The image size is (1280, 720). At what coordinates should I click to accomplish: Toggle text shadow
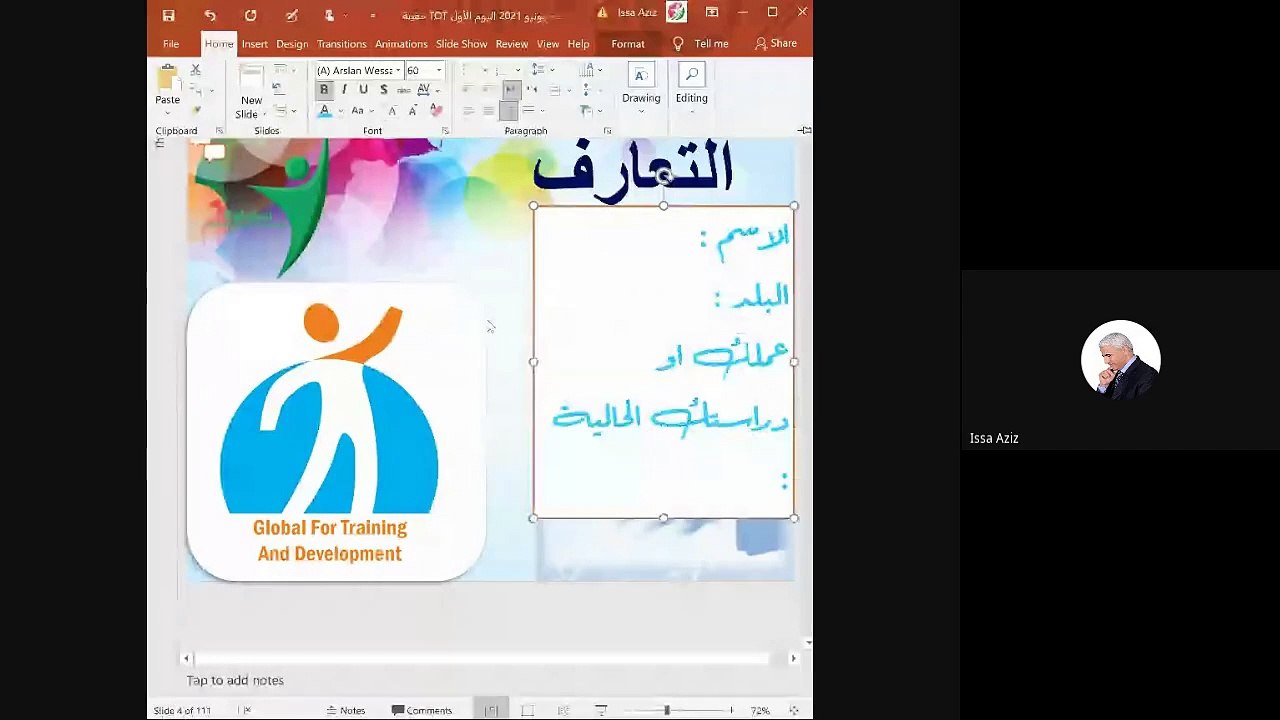pos(383,90)
